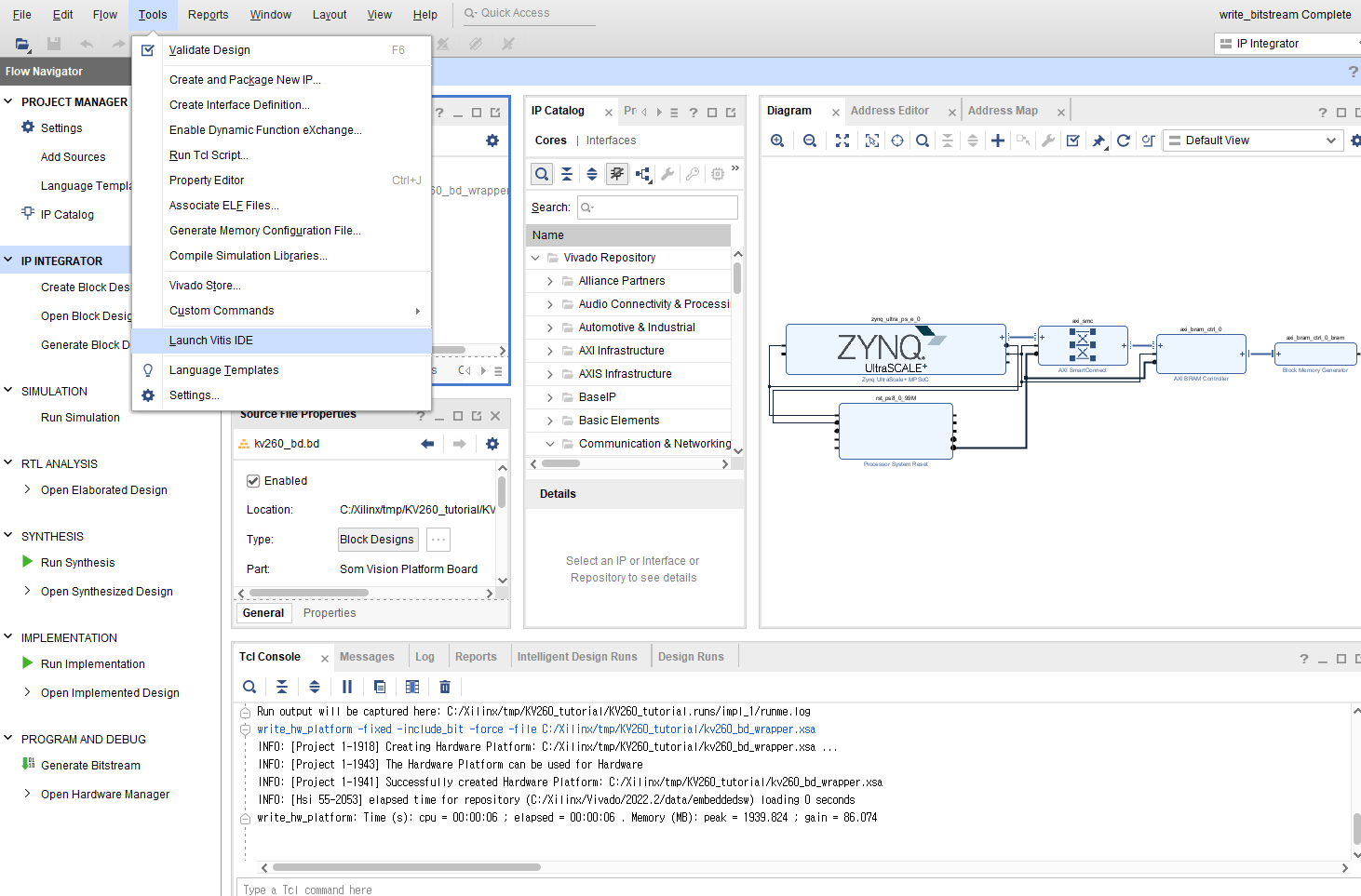Click the ZYNQ UltraScale+ block in the diagram
Screen dimensions: 1361x896
[896, 350]
